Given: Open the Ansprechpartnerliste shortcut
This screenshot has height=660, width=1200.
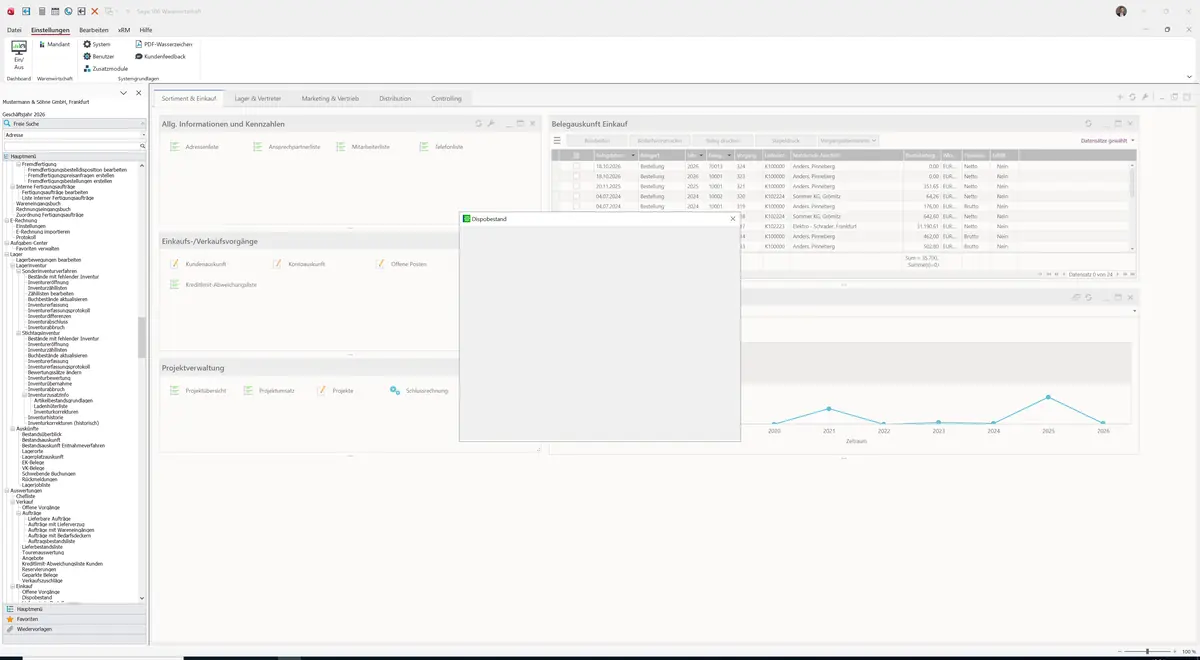Looking at the screenshot, I should [x=287, y=147].
